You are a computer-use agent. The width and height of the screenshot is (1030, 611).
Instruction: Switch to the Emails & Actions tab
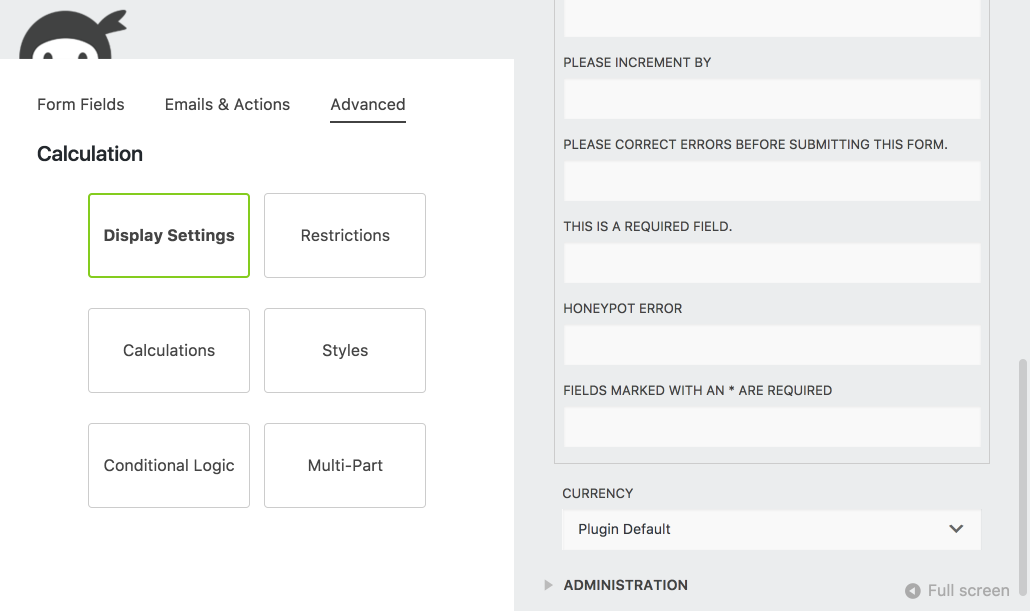227,104
